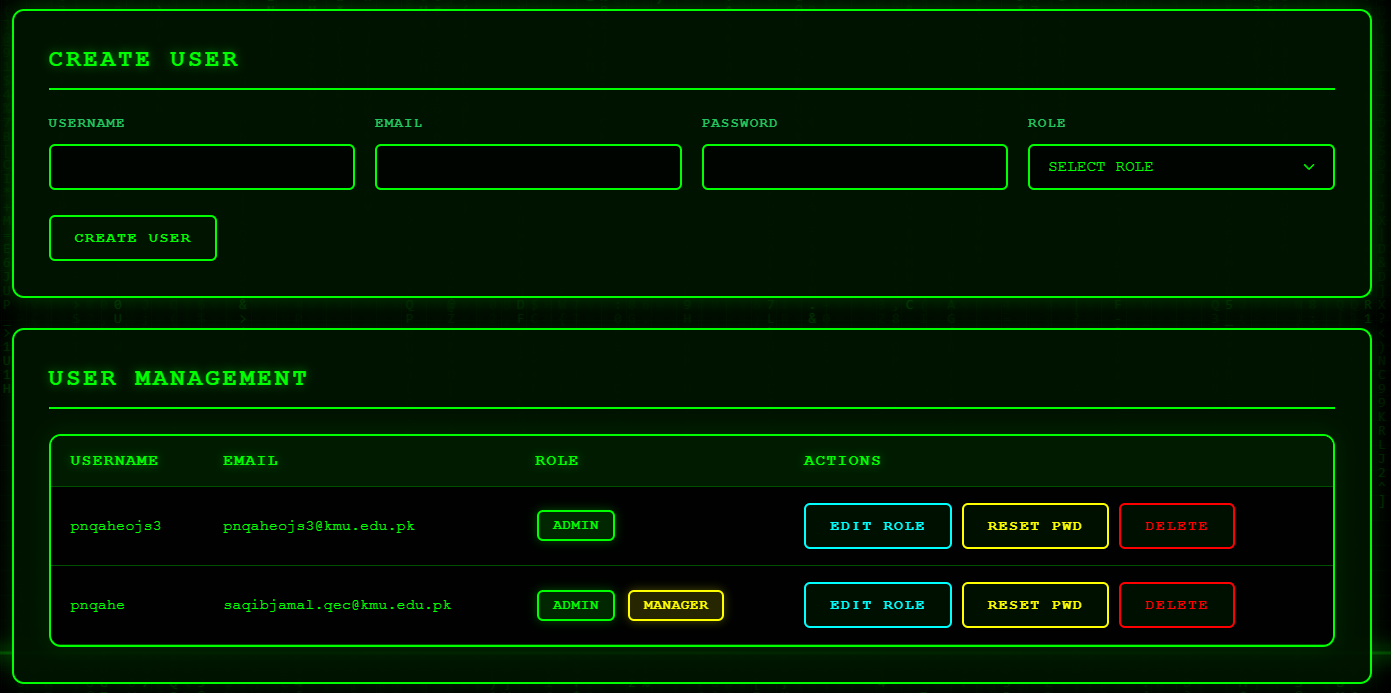
Task: Click Edit Role for user pnqaheojs3
Action: coord(877,526)
